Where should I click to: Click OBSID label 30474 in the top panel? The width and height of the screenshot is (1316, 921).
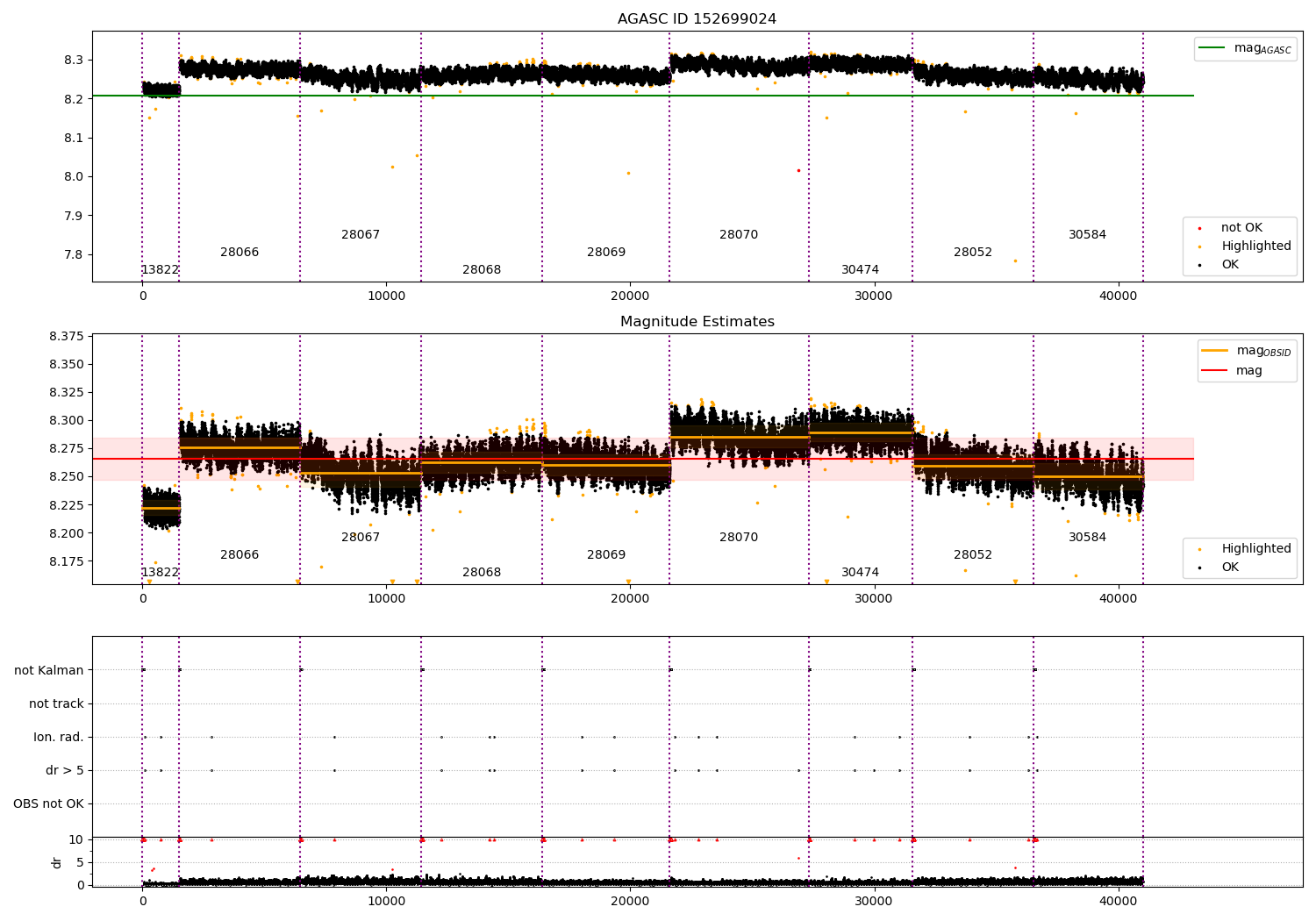pyautogui.click(x=860, y=270)
